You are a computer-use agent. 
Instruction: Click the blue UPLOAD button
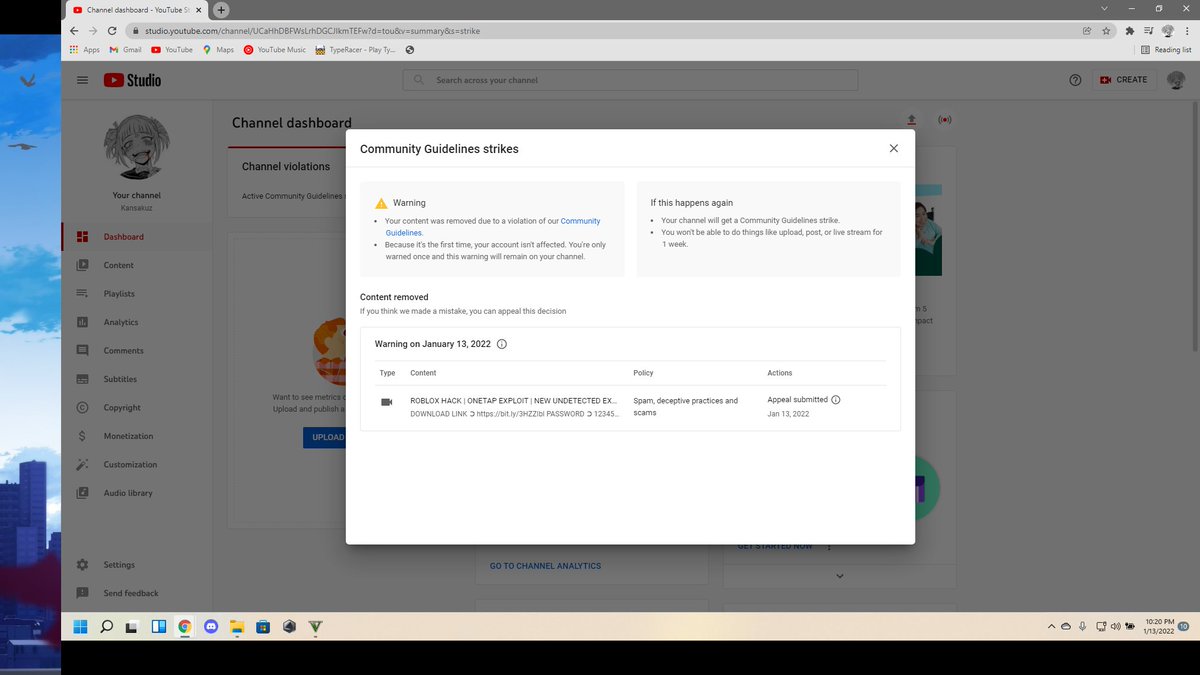(x=324, y=437)
